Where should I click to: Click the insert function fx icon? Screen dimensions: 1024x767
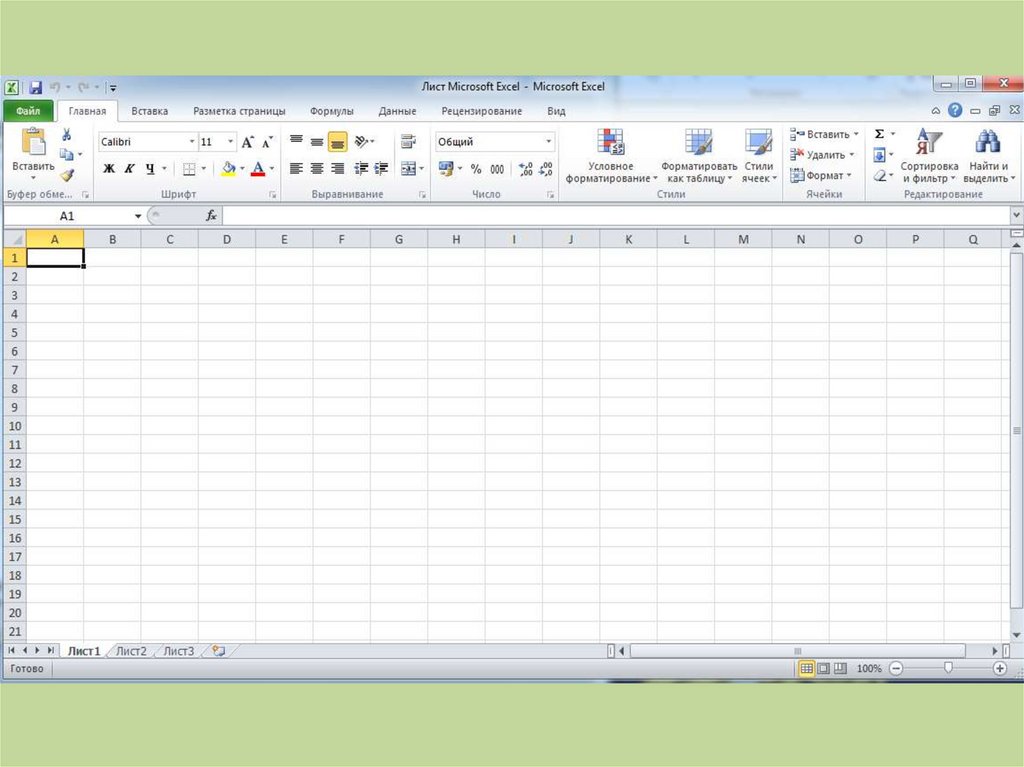click(x=211, y=216)
